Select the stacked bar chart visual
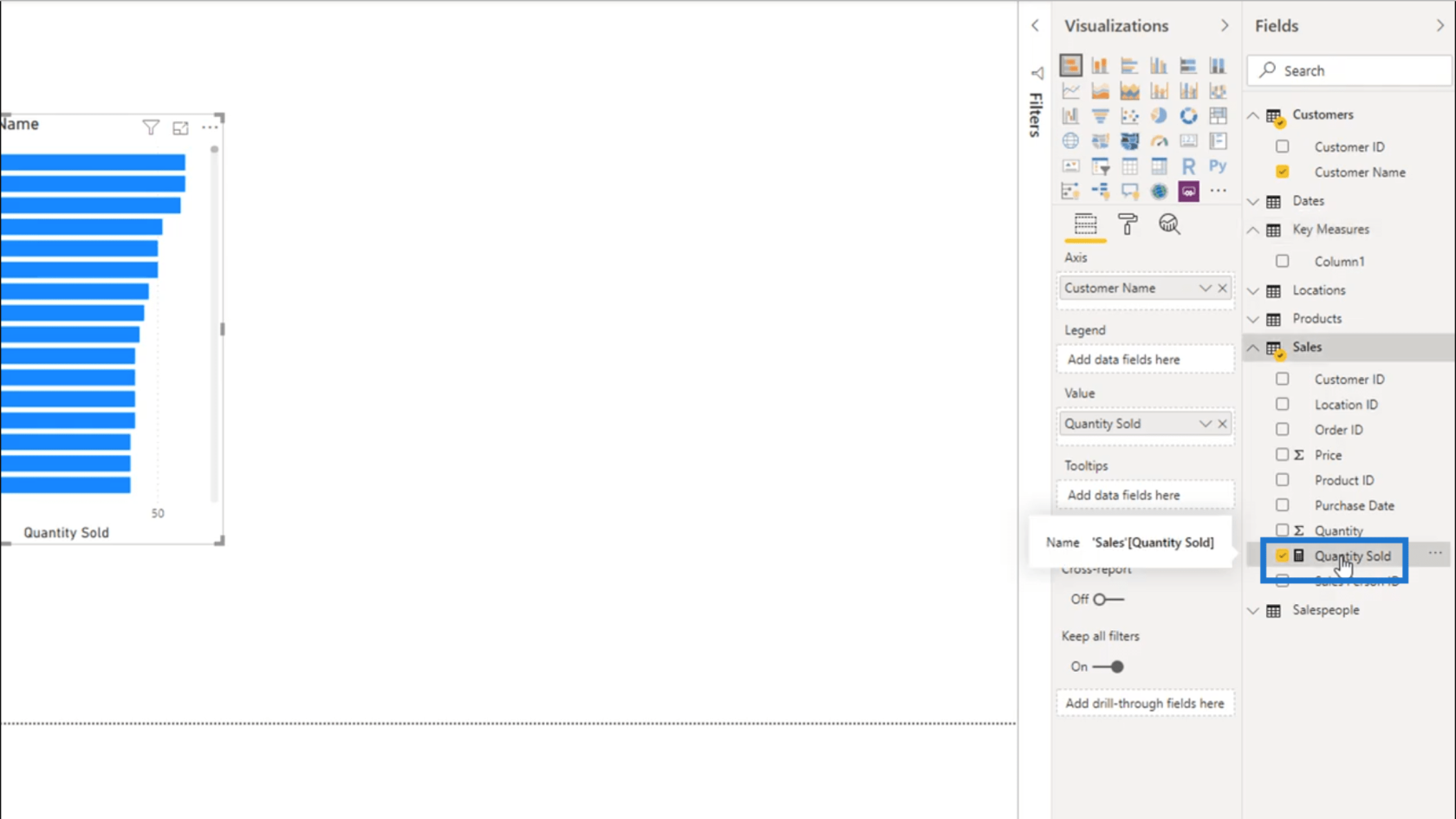Image resolution: width=1456 pixels, height=819 pixels. pos(1070,65)
